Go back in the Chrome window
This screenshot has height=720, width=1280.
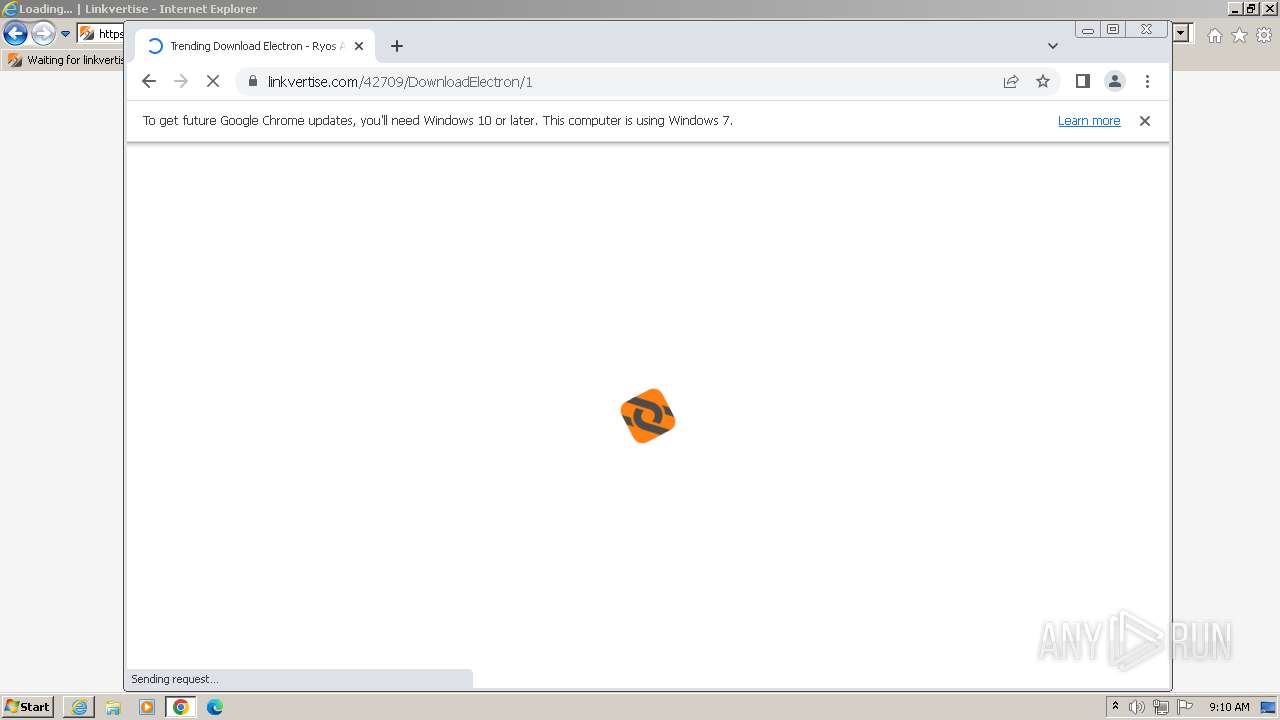point(149,81)
